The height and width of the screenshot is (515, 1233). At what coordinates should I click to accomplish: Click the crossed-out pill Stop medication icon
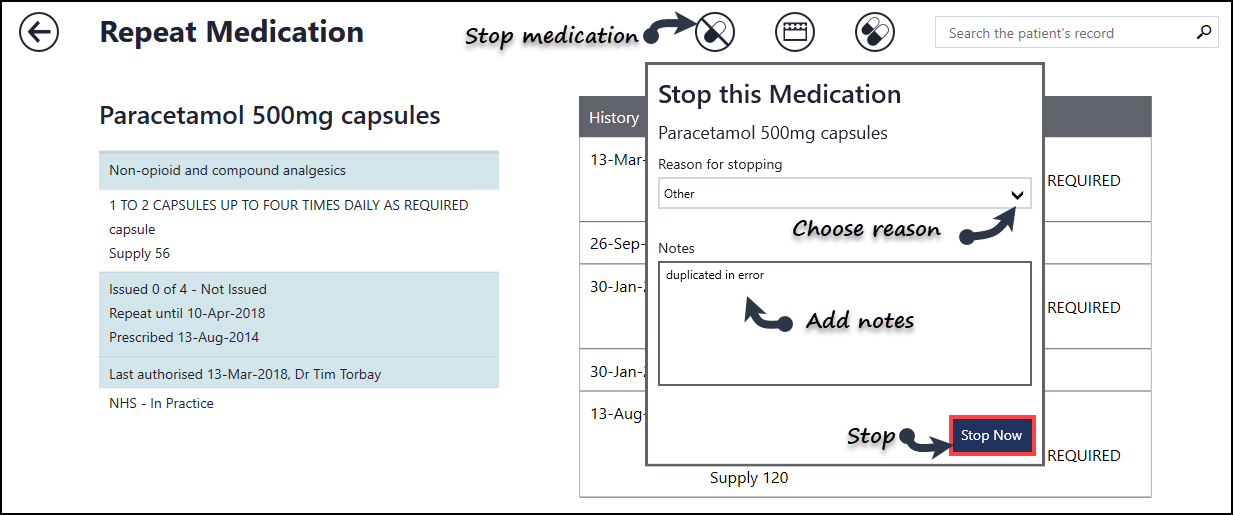[x=715, y=33]
